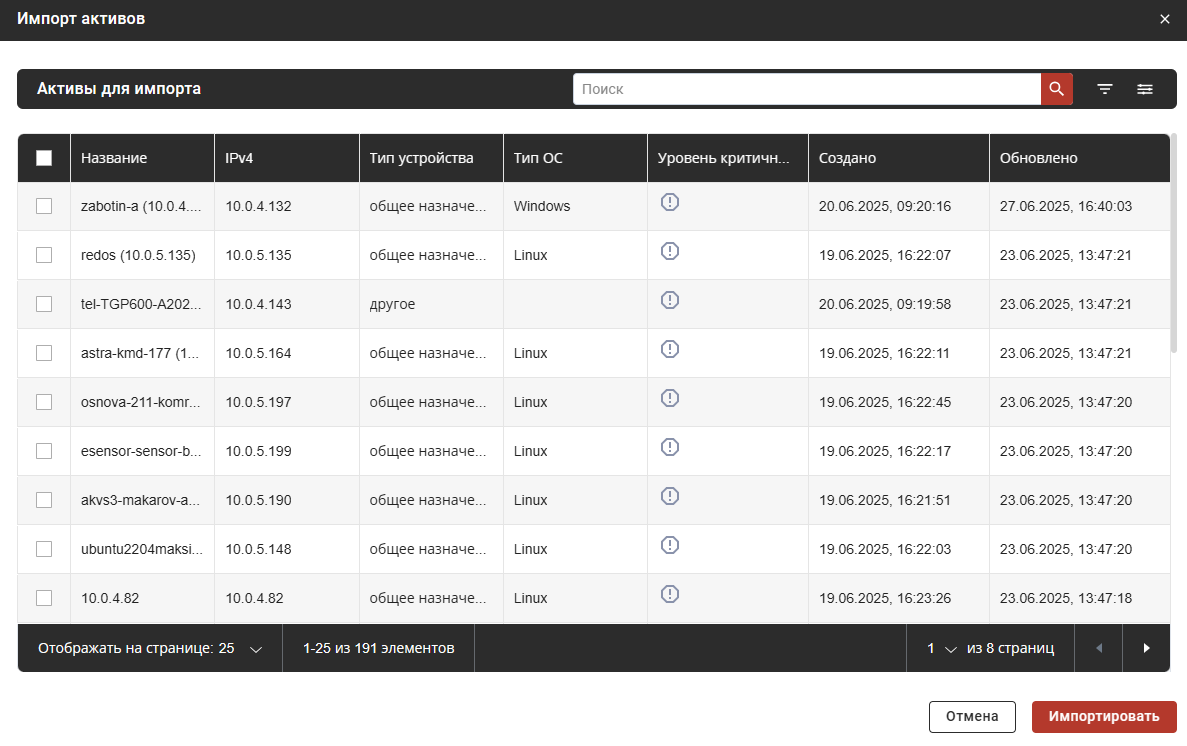Sort by Создано column header
Viewport: 1187px width, 746px height.
[847, 158]
